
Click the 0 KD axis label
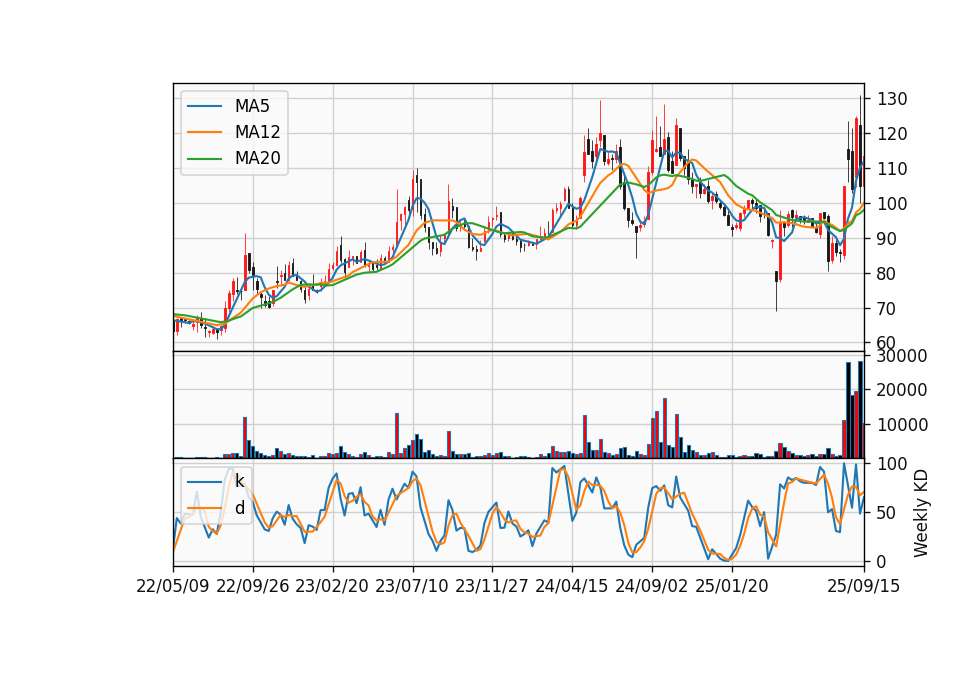(882, 561)
